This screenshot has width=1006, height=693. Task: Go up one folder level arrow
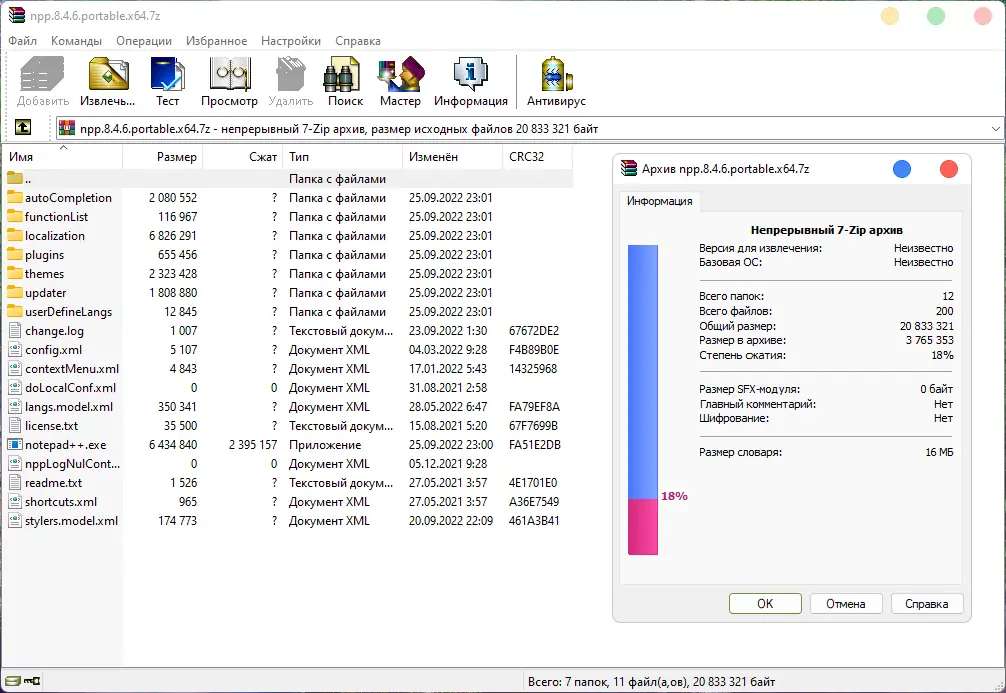tap(23, 127)
